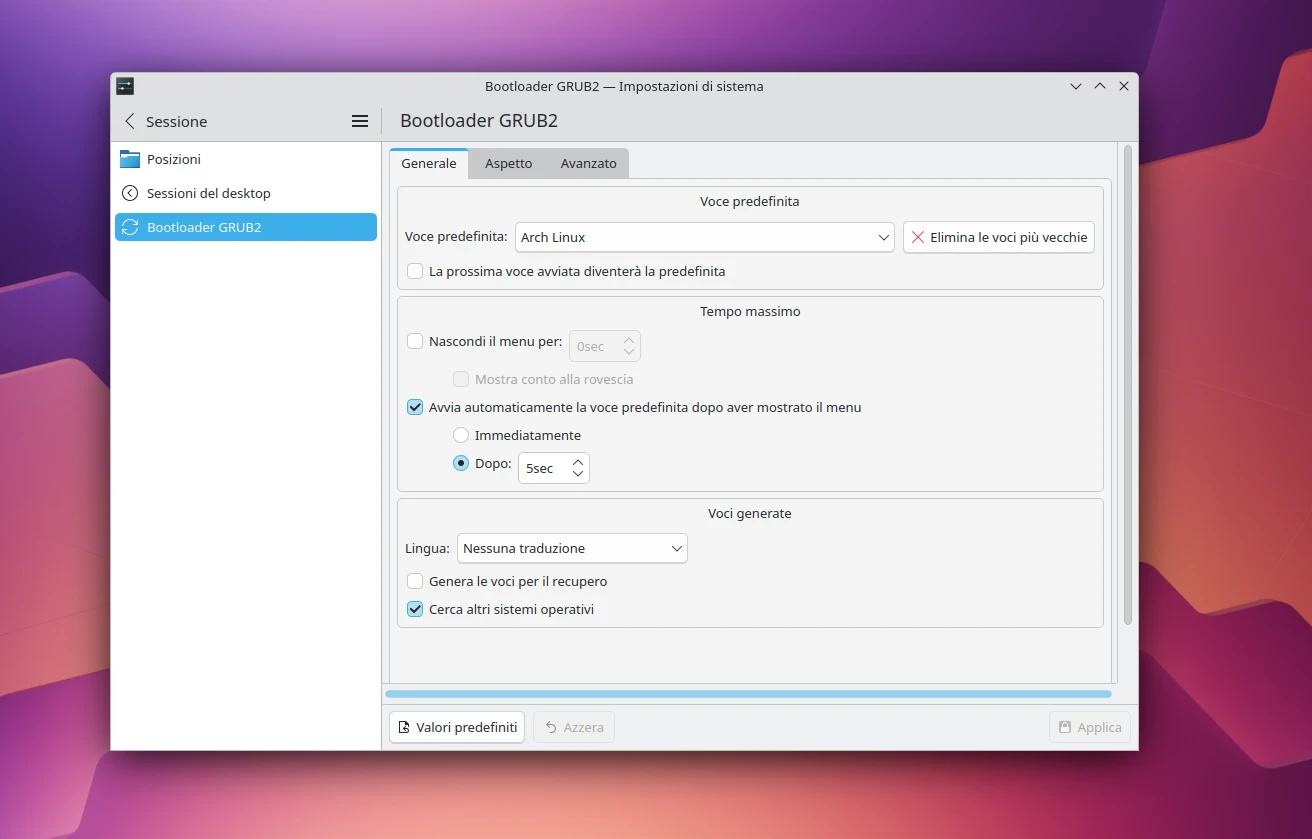Enable La prossima voce avviata diventerà la predefinita
The image size is (1312, 839).
click(414, 271)
